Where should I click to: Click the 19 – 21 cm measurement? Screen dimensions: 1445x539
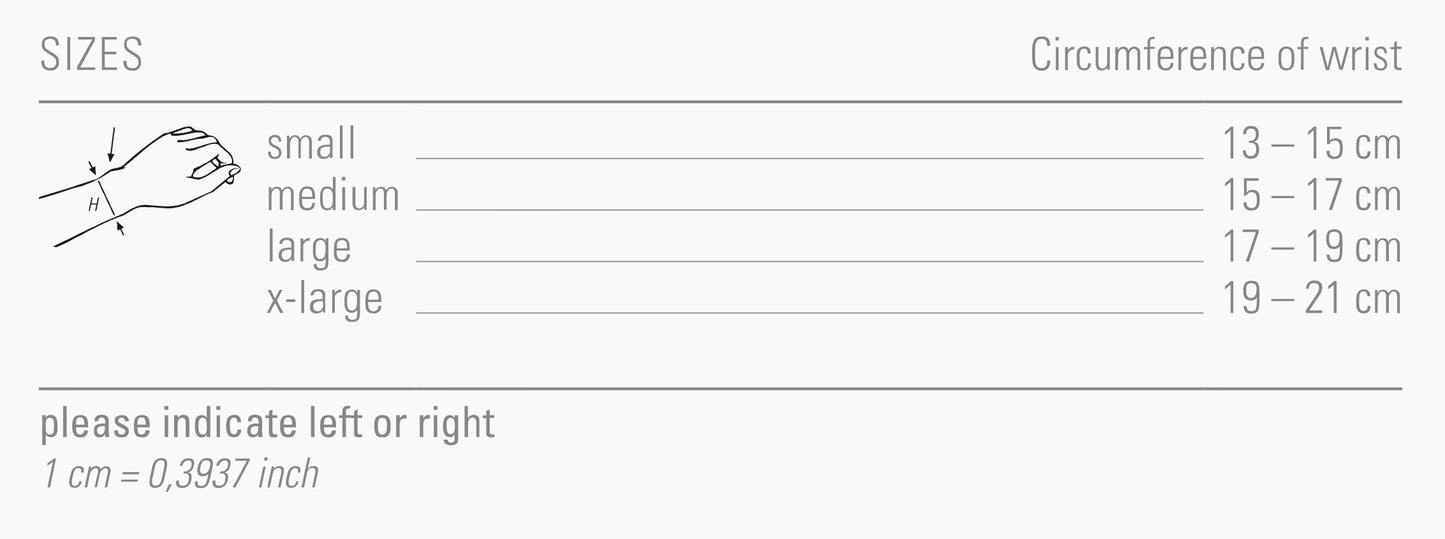pos(1311,299)
